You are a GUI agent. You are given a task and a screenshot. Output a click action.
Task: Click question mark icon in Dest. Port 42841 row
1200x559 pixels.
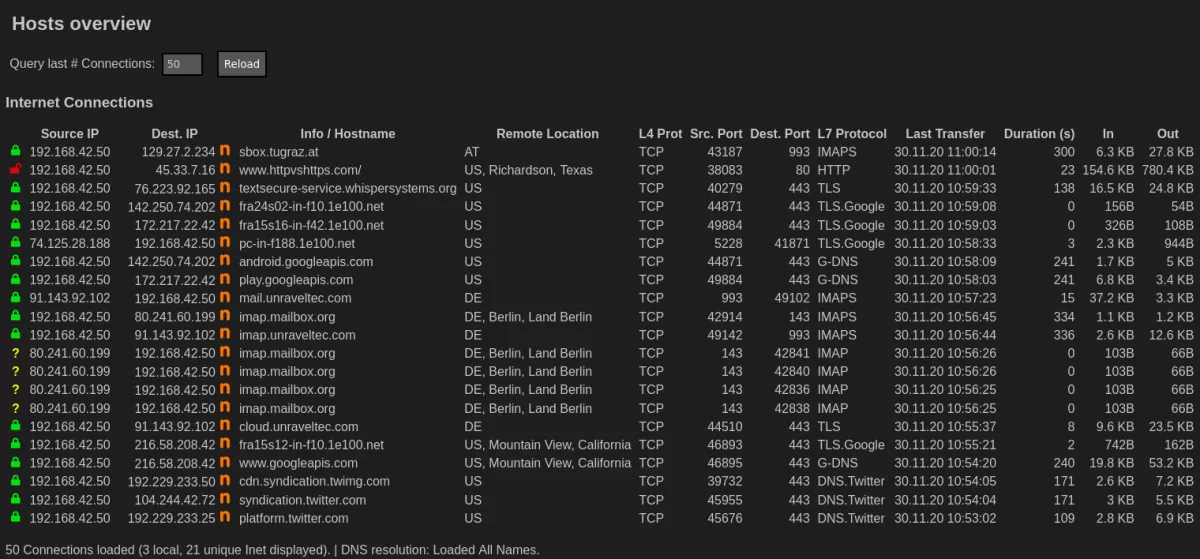tap(15, 353)
